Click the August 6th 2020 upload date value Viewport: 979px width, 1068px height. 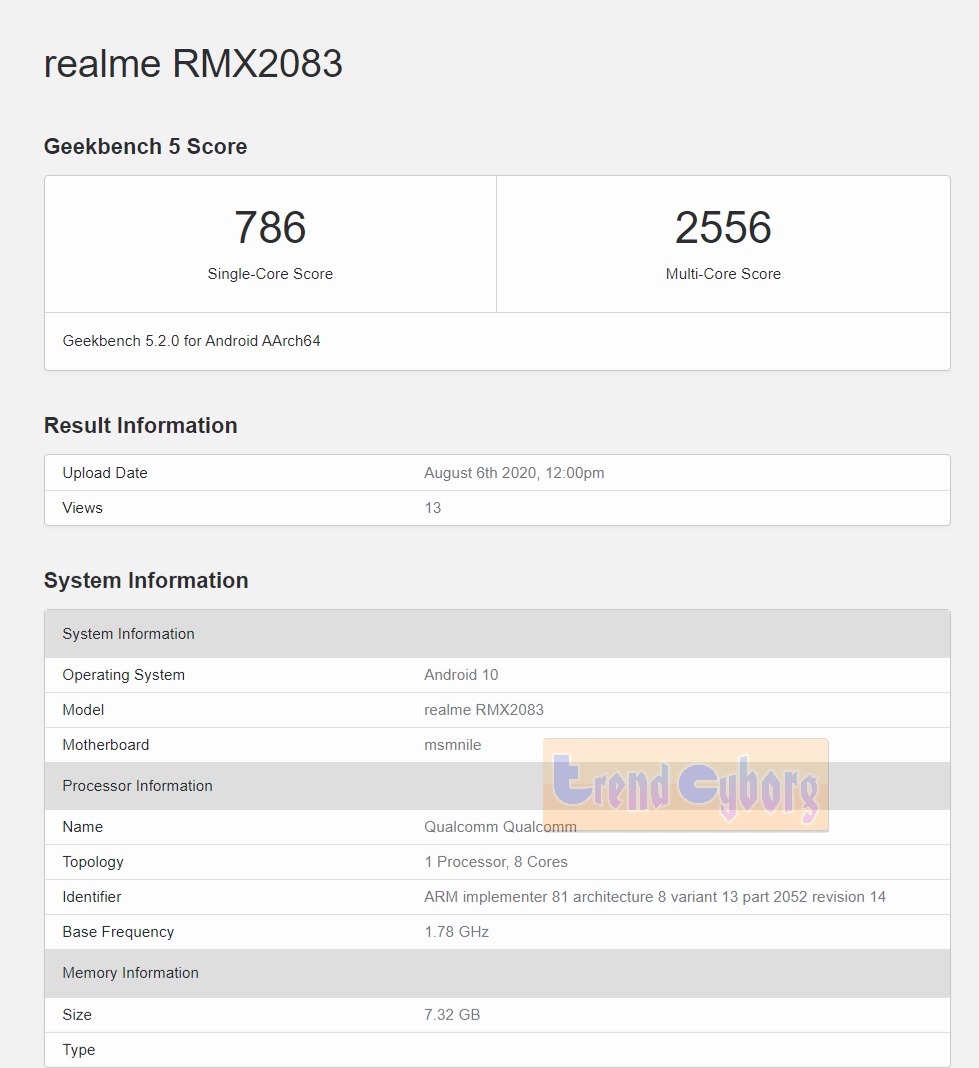[x=514, y=472]
